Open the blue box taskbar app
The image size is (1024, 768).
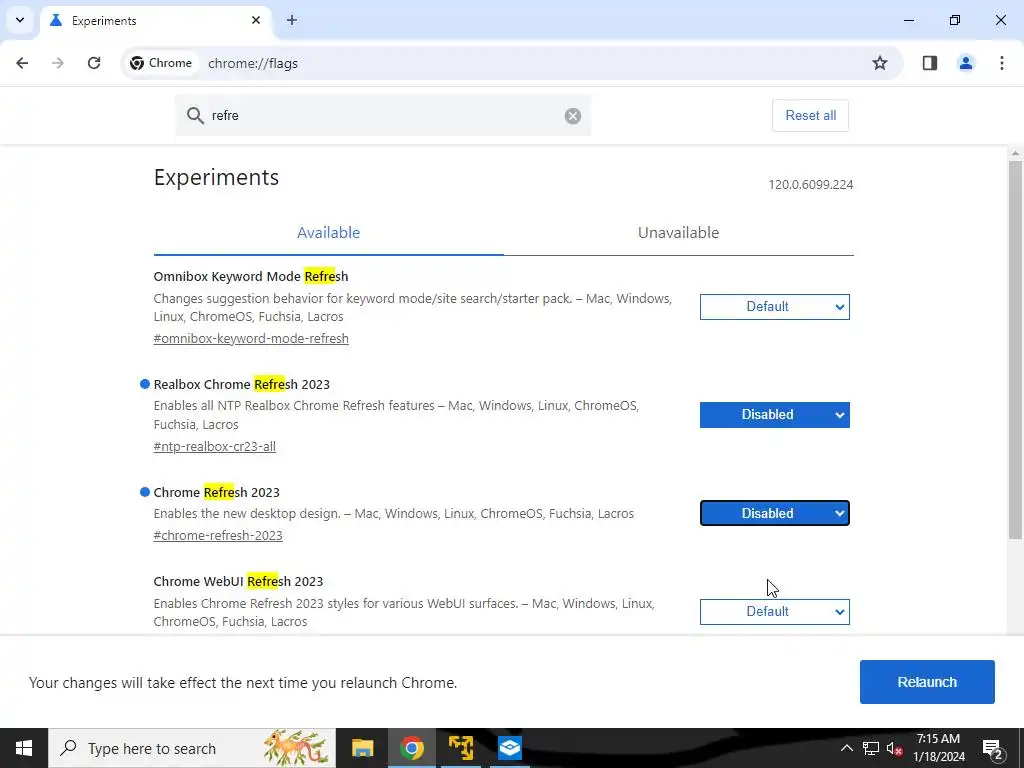coord(509,748)
